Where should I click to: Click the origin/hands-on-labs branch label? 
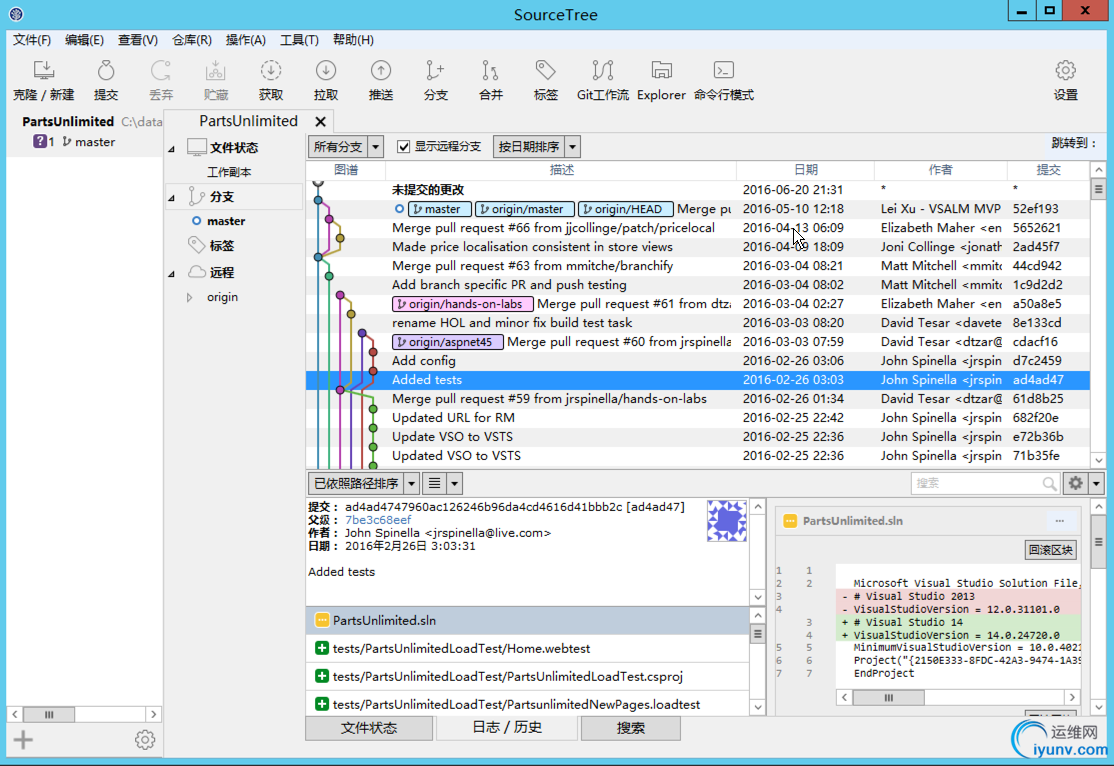[463, 304]
